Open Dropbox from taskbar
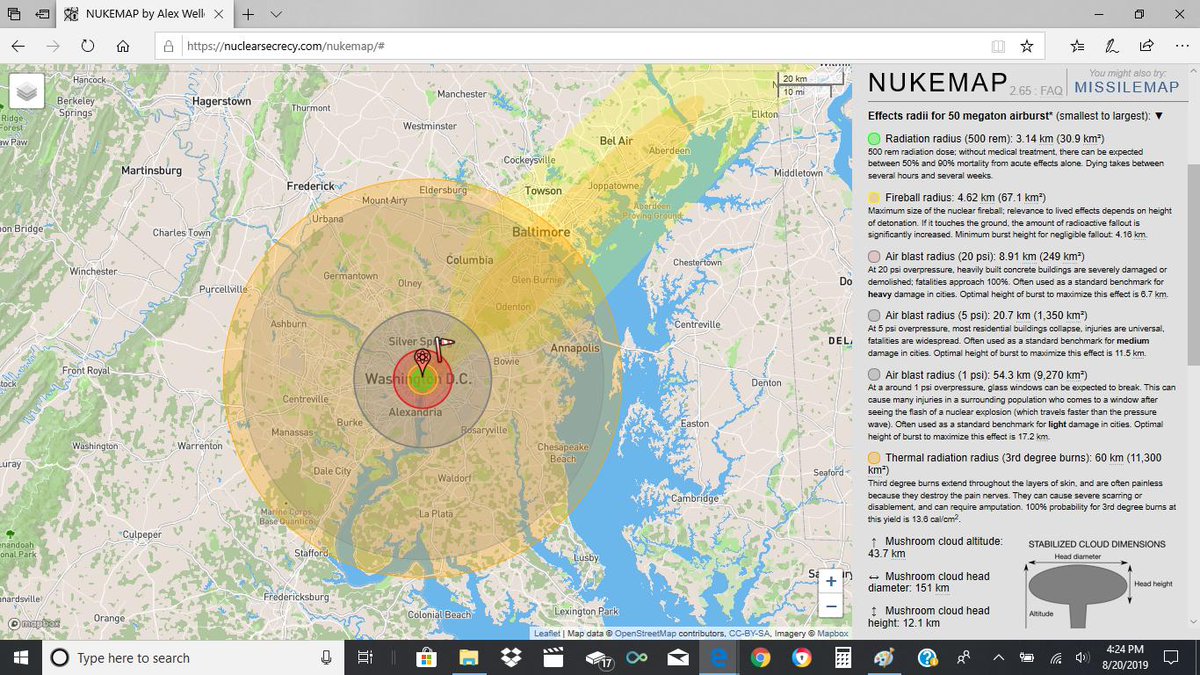Viewport: 1200px width, 675px height. [511, 658]
